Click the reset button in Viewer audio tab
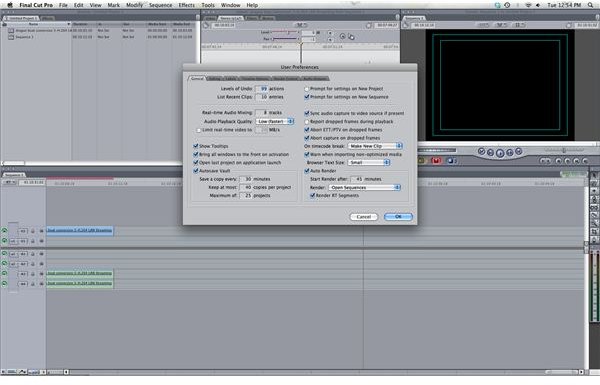600x385 pixels. [342, 36]
